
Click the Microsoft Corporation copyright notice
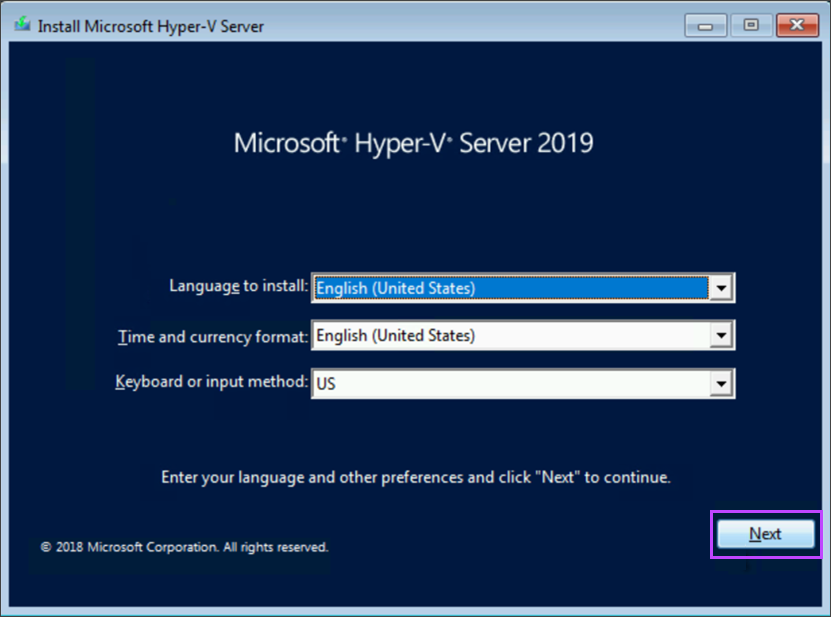click(184, 547)
